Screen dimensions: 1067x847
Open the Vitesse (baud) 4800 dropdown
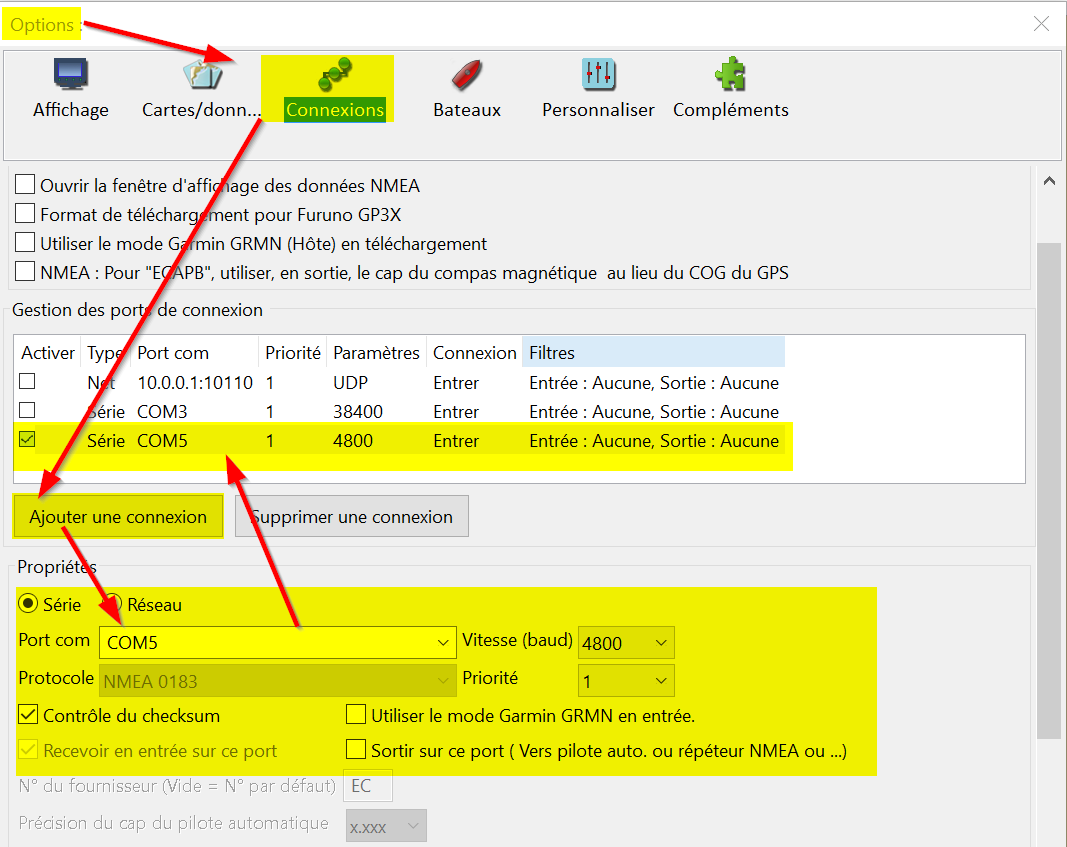click(x=626, y=642)
